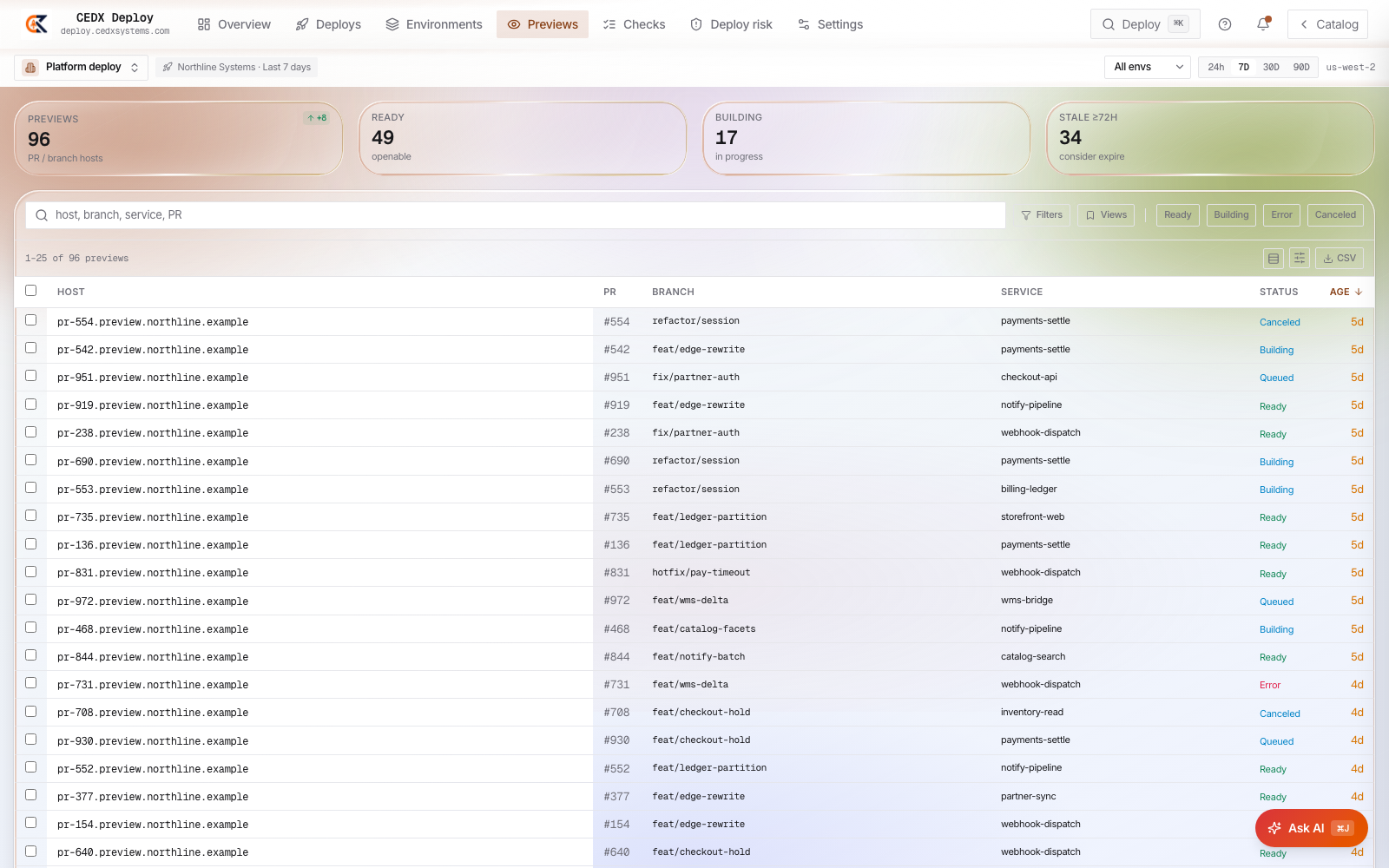Click the Platform deploy project avatar icon
1389x868 pixels.
pos(30,67)
